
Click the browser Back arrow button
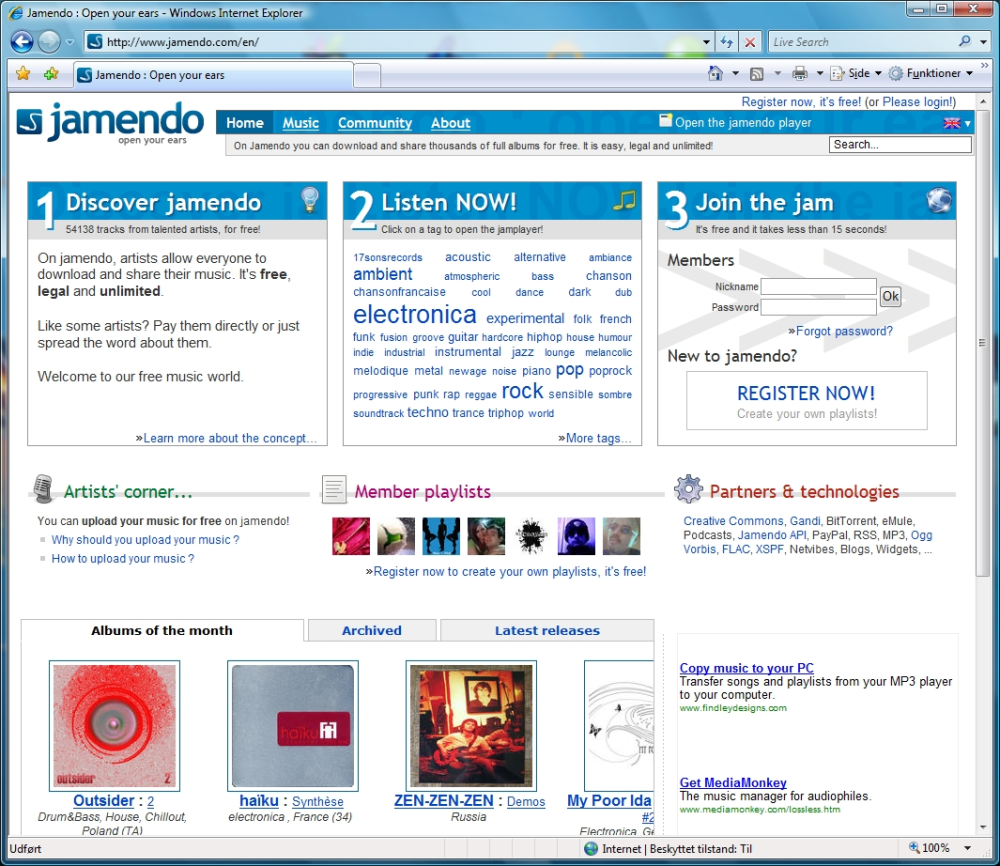22,42
